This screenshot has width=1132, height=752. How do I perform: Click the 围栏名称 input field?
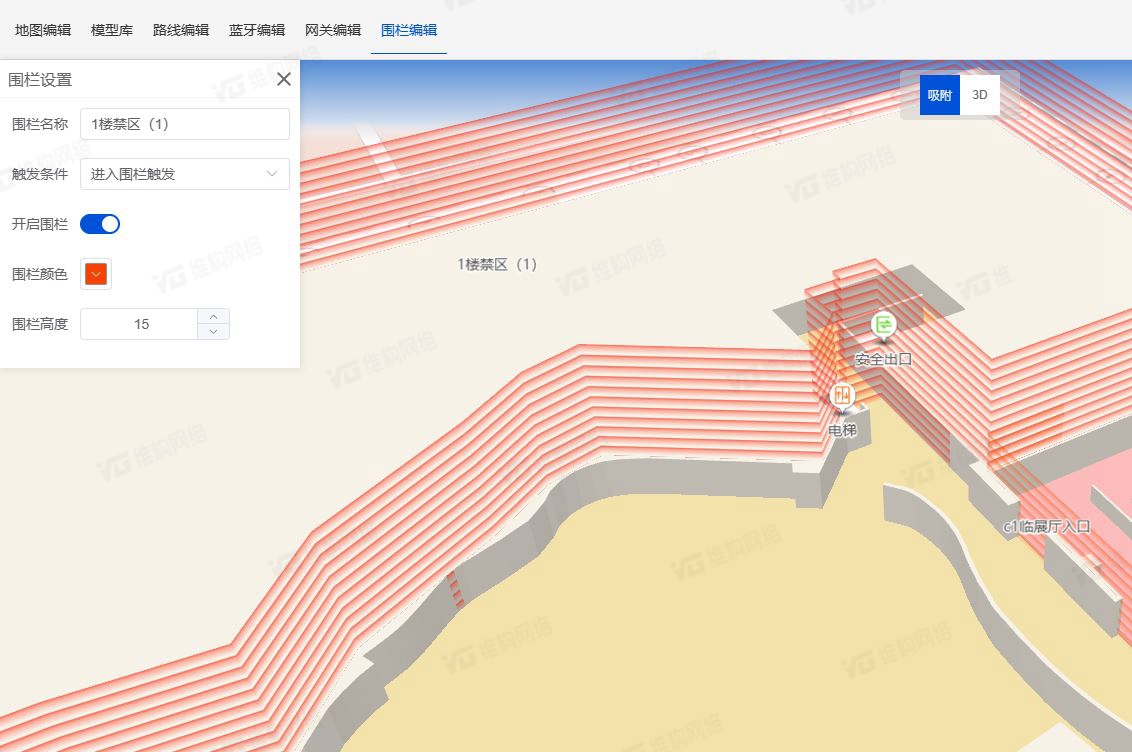click(185, 124)
